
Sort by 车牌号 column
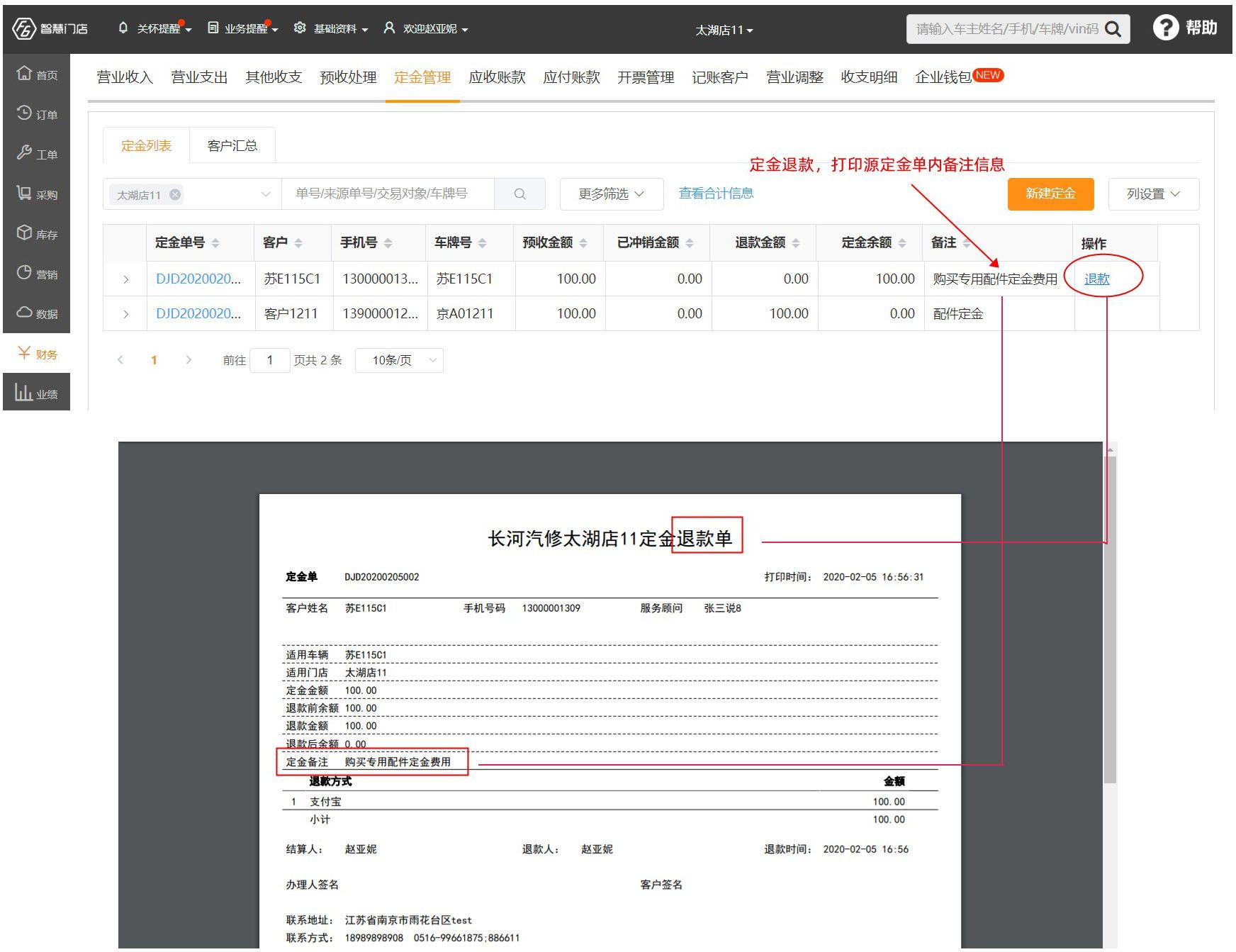[x=483, y=242]
